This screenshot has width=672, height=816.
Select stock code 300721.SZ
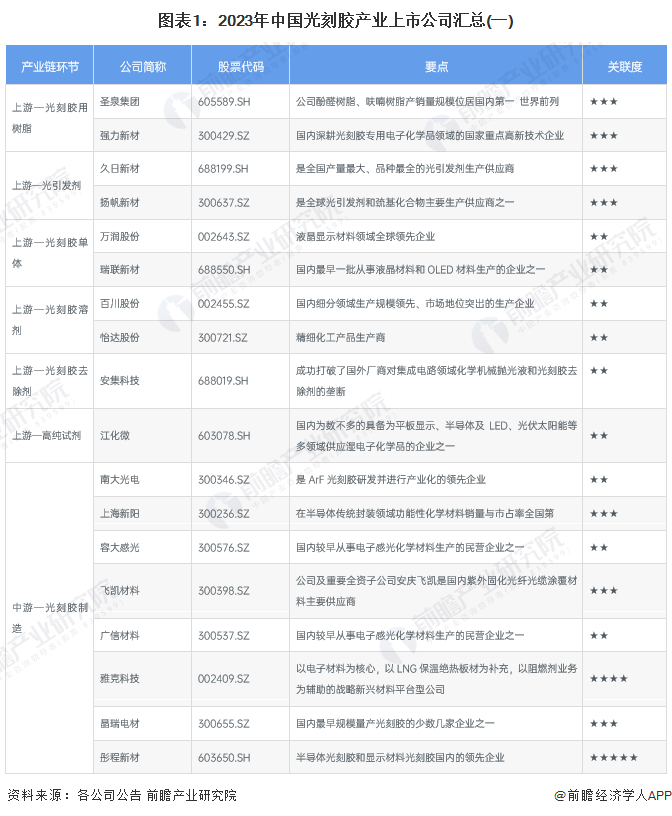[222, 337]
